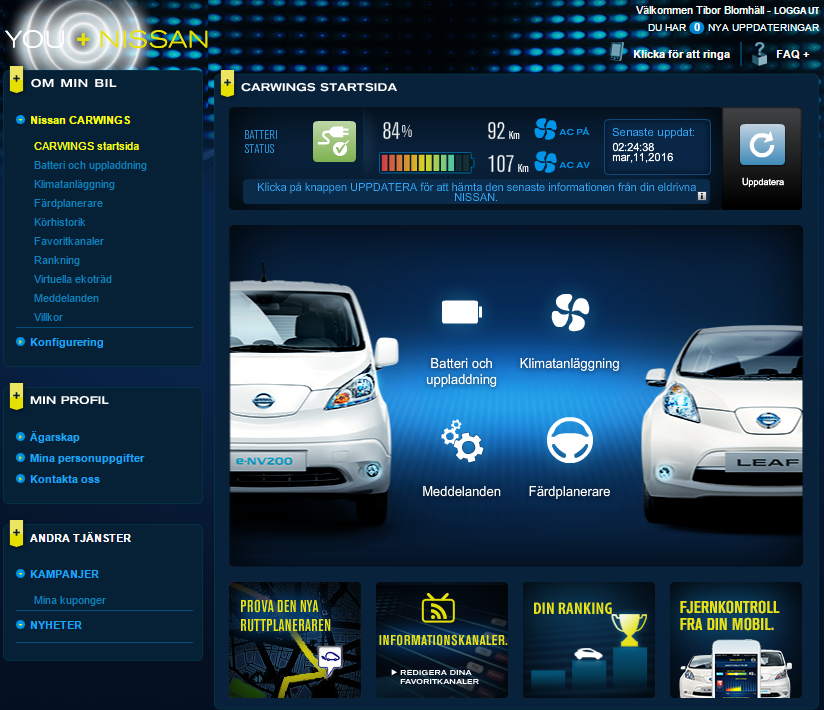Screen dimensions: 824x710
Task: Click the notification count badge showing 0
Action: [x=697, y=27]
